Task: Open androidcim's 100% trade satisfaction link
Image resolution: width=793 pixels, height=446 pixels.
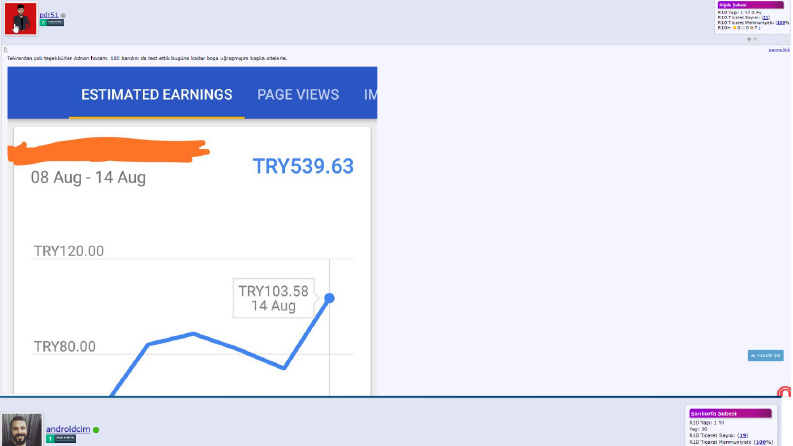Action: point(762,442)
